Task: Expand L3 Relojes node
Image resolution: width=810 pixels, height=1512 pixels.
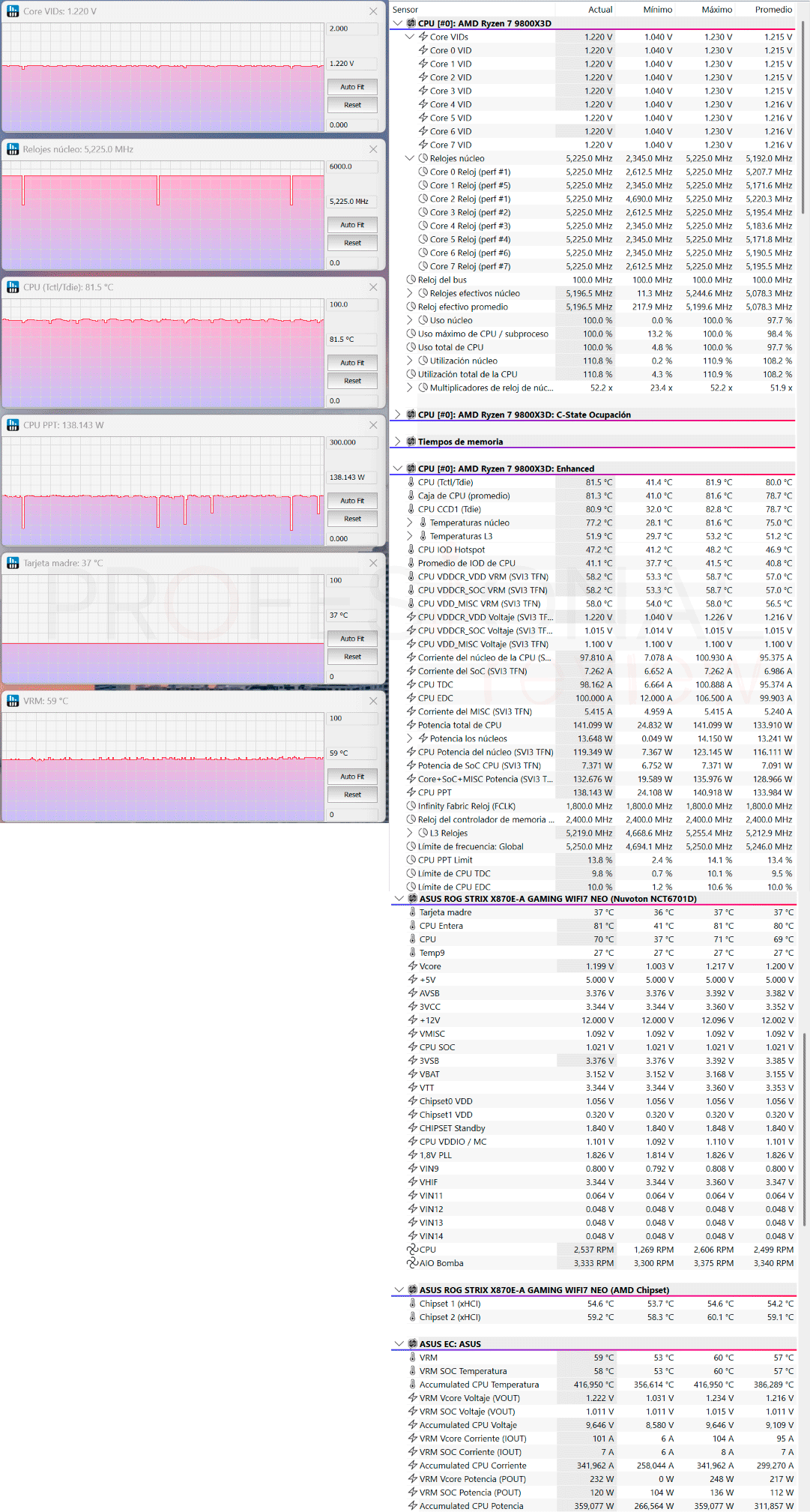Action: [410, 833]
